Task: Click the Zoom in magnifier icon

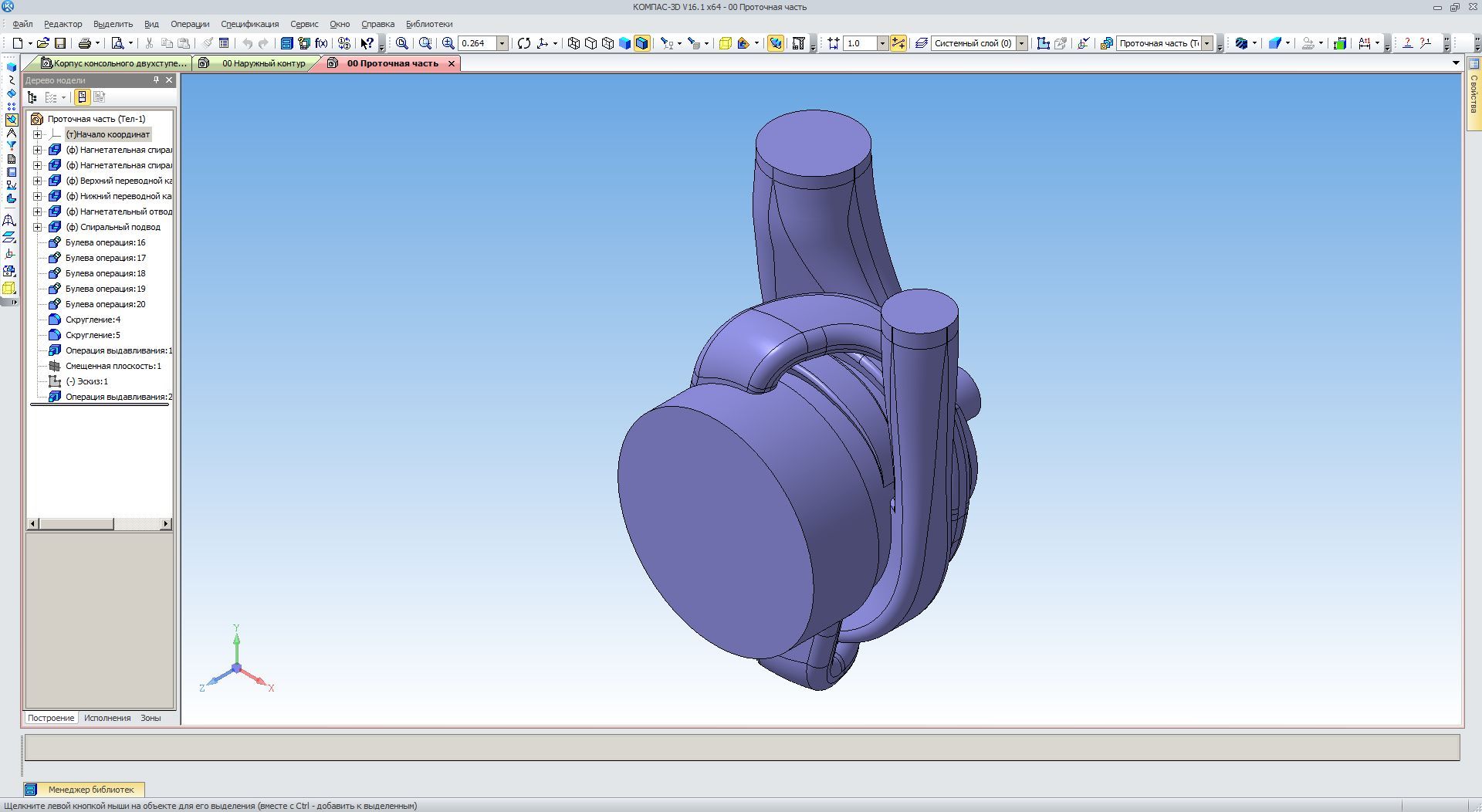Action: point(448,43)
